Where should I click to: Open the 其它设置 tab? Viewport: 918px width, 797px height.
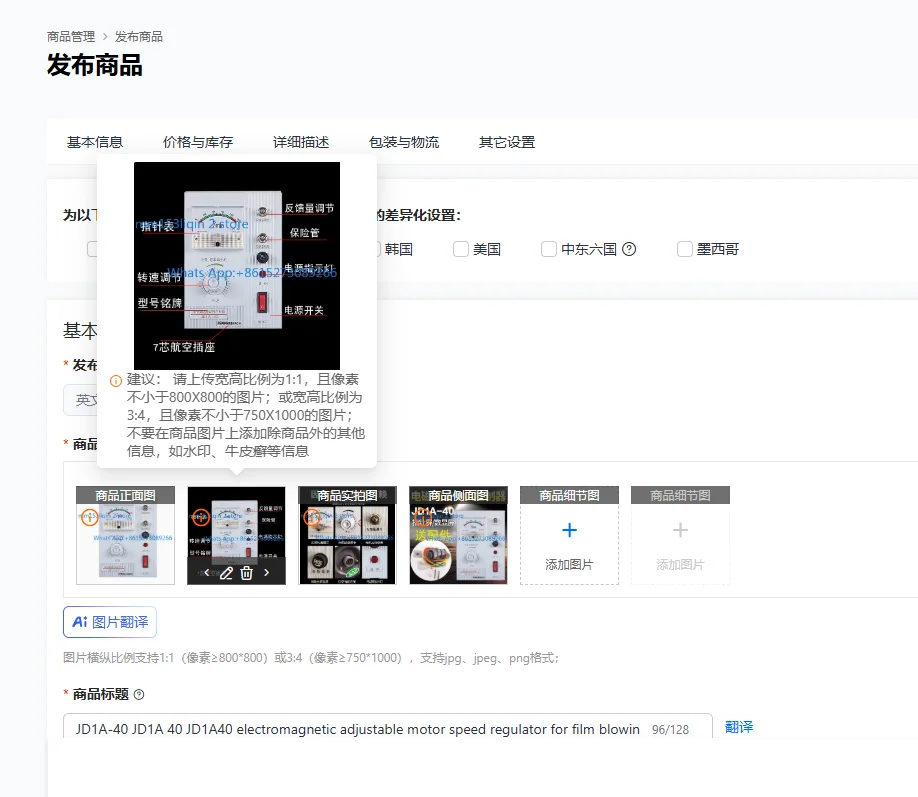[x=507, y=142]
